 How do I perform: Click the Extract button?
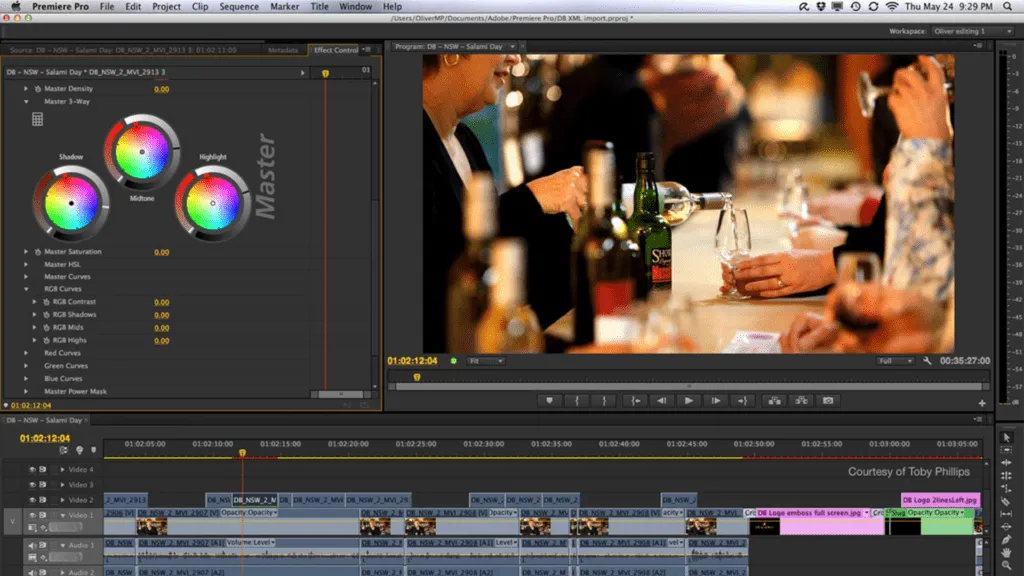click(x=801, y=401)
